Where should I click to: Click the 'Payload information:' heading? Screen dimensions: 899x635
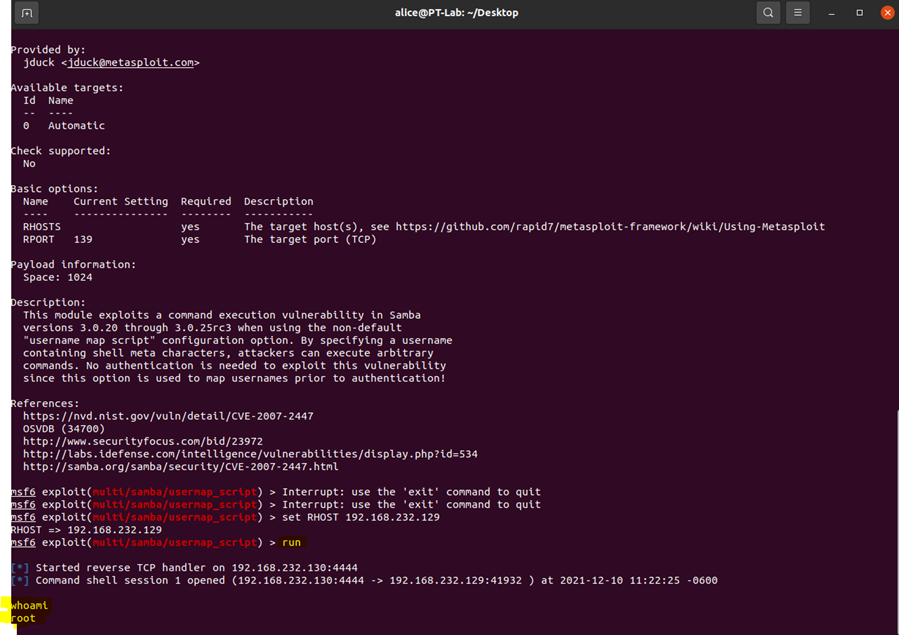tap(73, 264)
